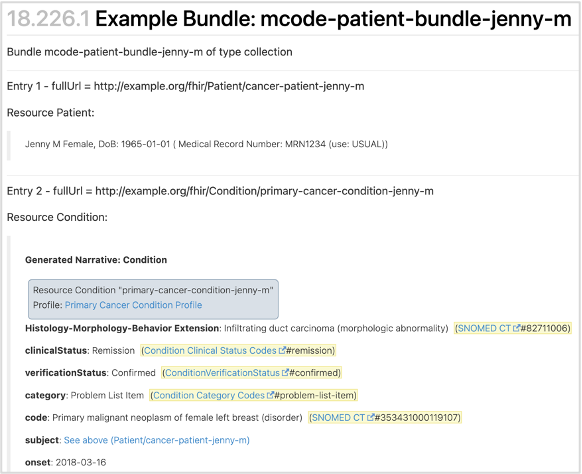Open Condition Clinical Status Codes link
Viewport: 582px width, 474px height.
coord(210,351)
